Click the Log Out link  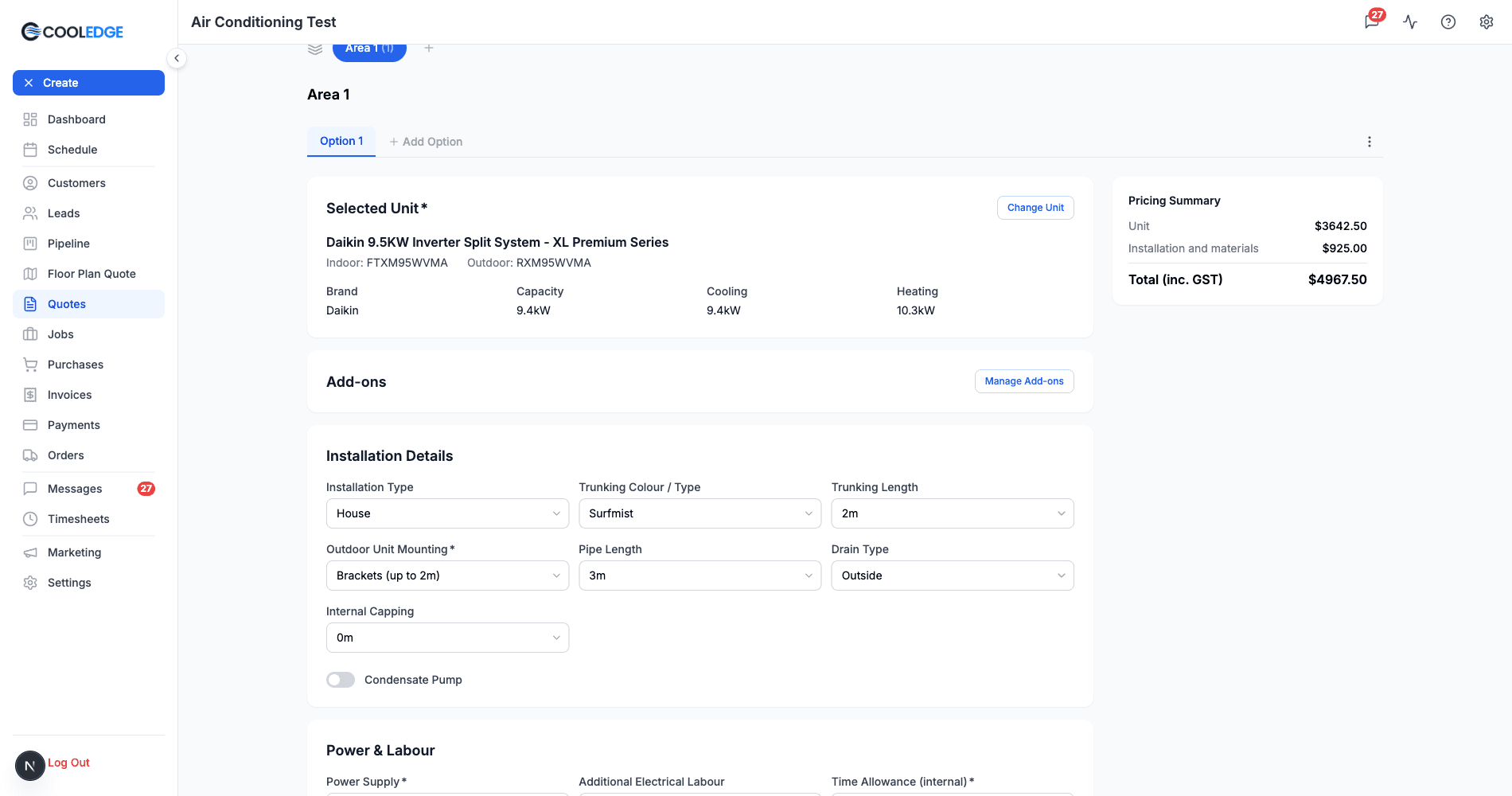[x=68, y=763]
